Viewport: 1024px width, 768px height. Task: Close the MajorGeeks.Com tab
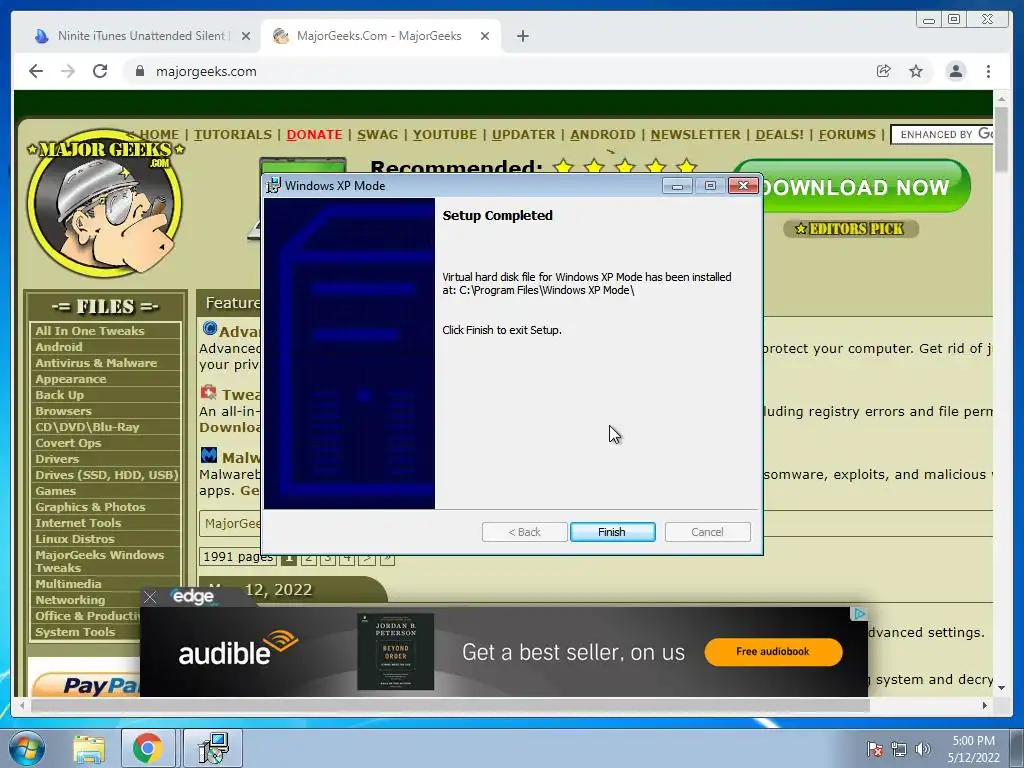point(485,36)
